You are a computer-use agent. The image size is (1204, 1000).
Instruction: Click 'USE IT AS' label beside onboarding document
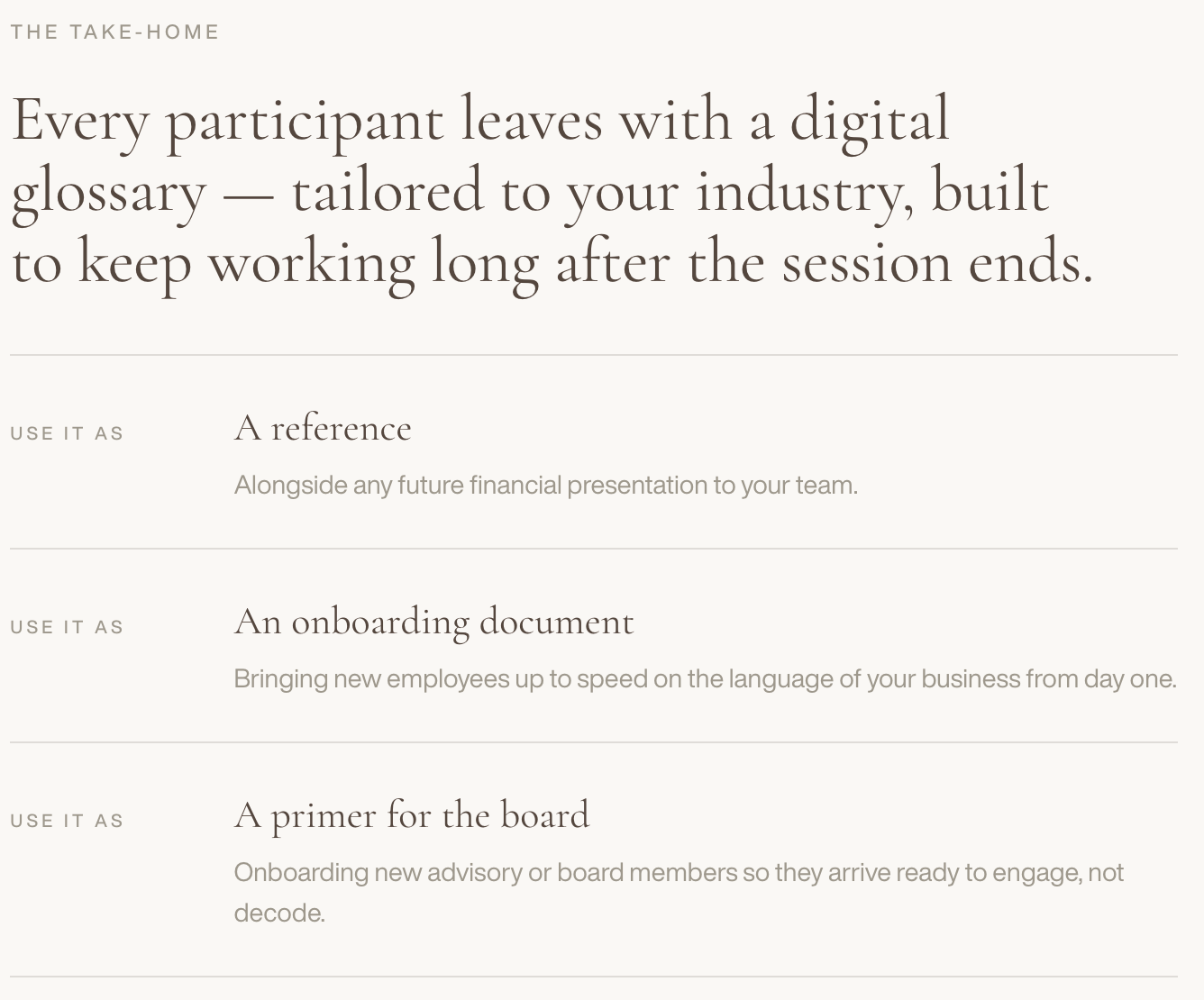click(67, 627)
